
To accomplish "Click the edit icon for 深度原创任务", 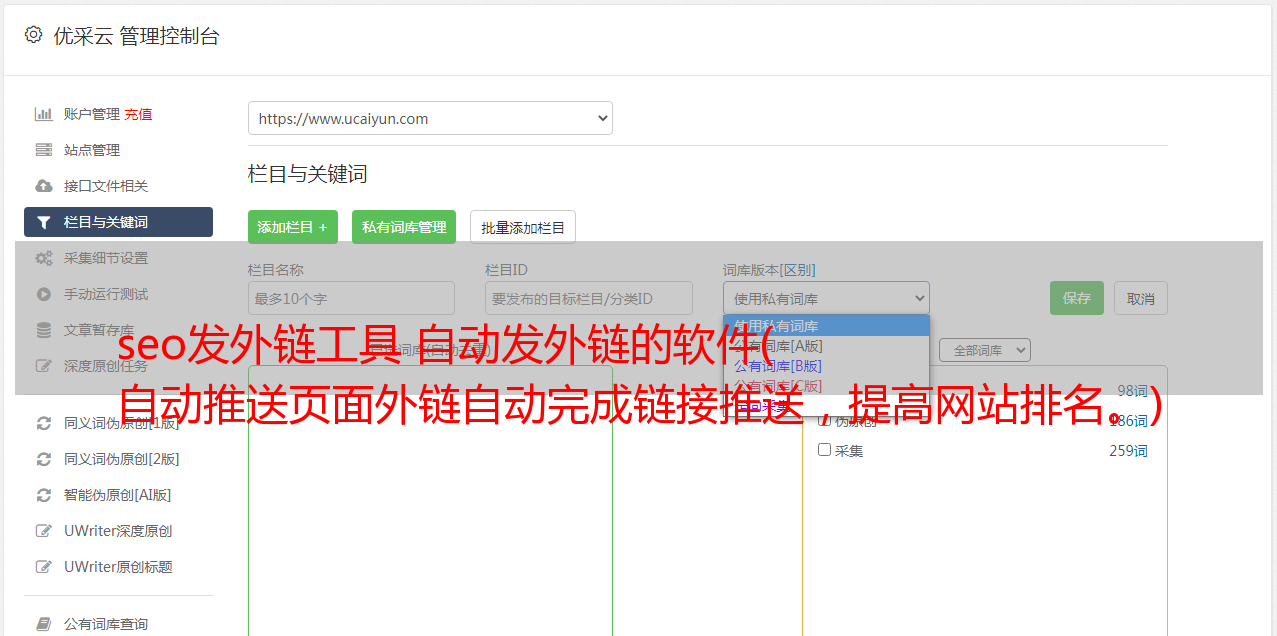I will pyautogui.click(x=43, y=366).
